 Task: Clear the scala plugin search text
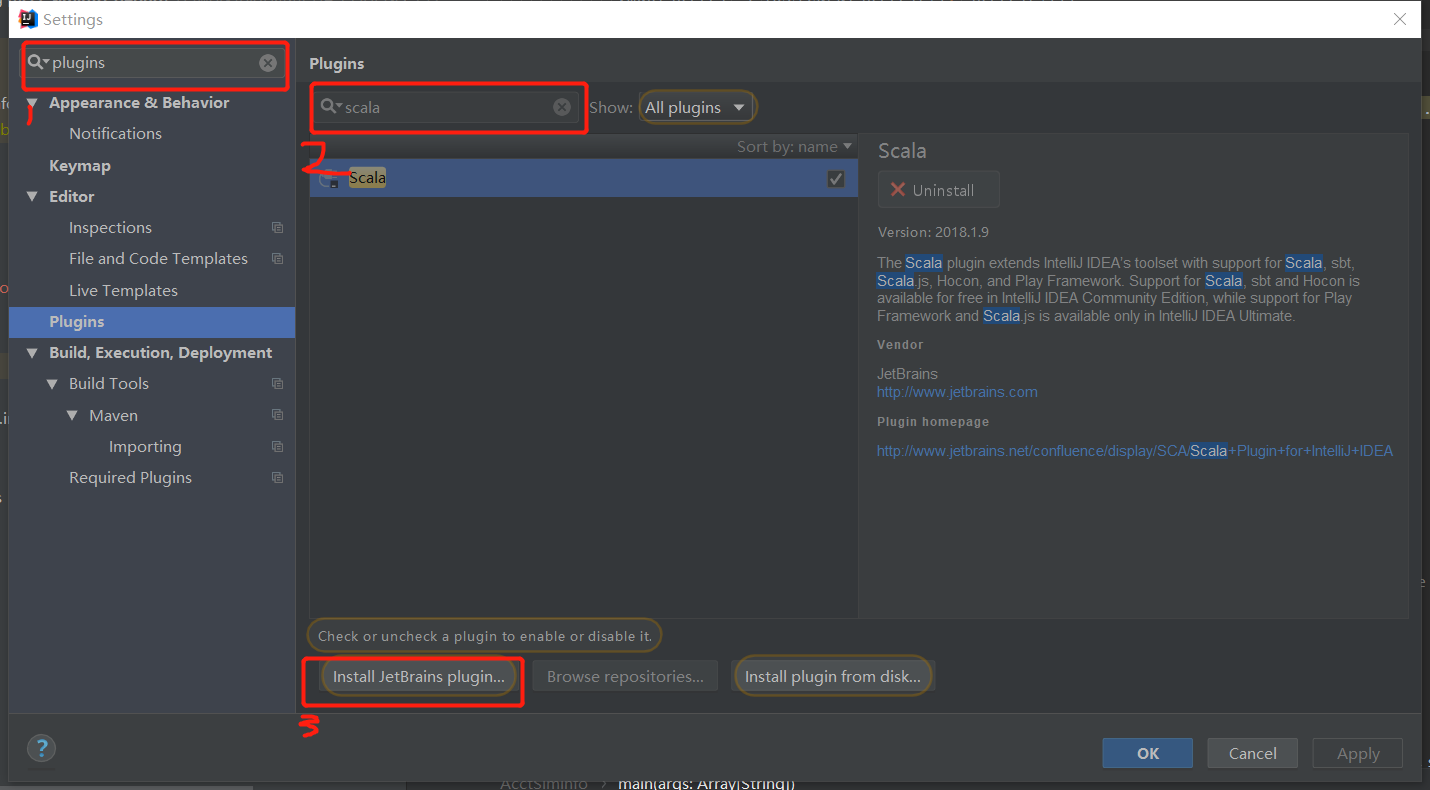click(x=562, y=107)
